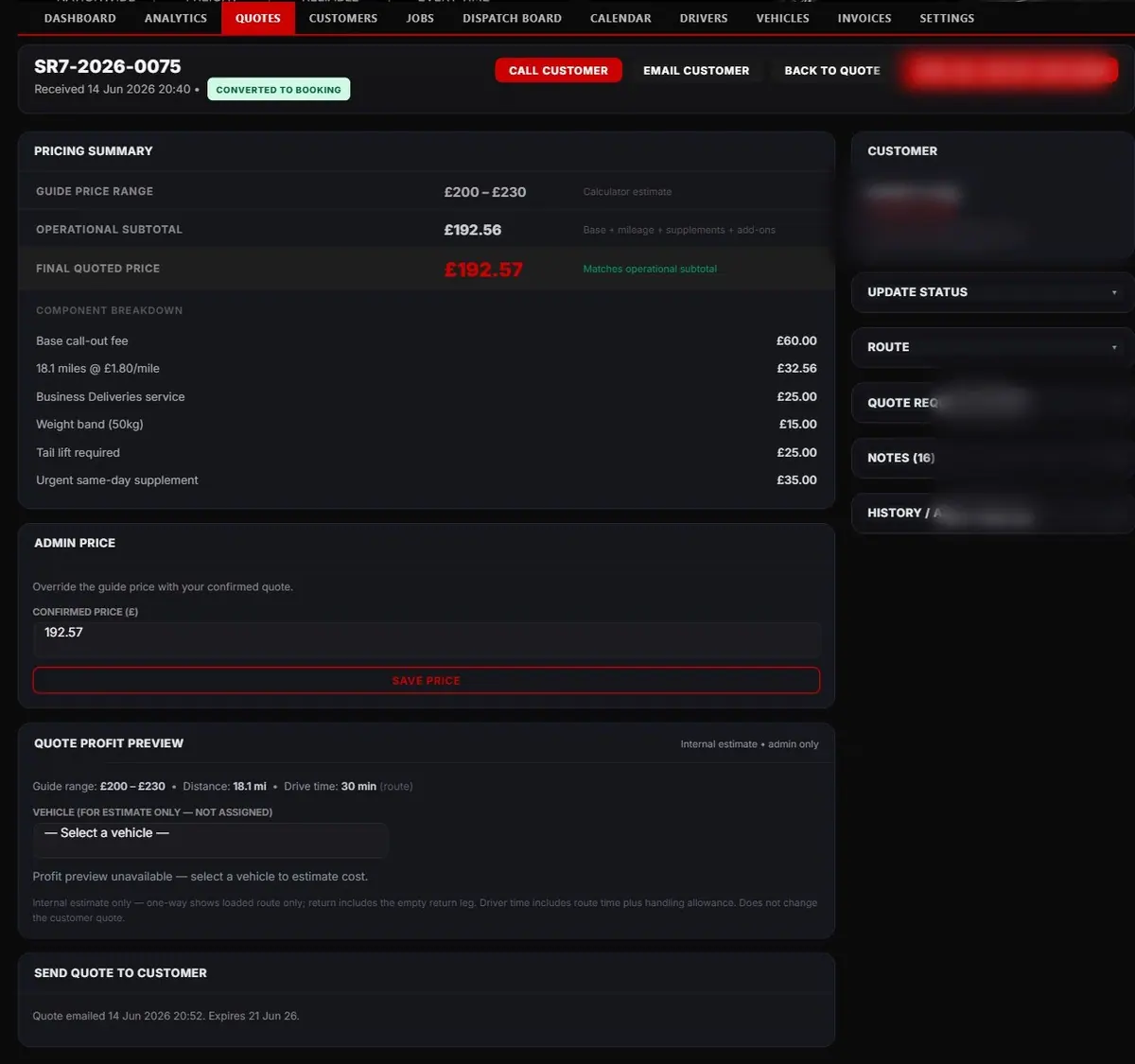The width and height of the screenshot is (1135, 1064).
Task: Click the 'Tail lift required' row
Action: point(427,452)
